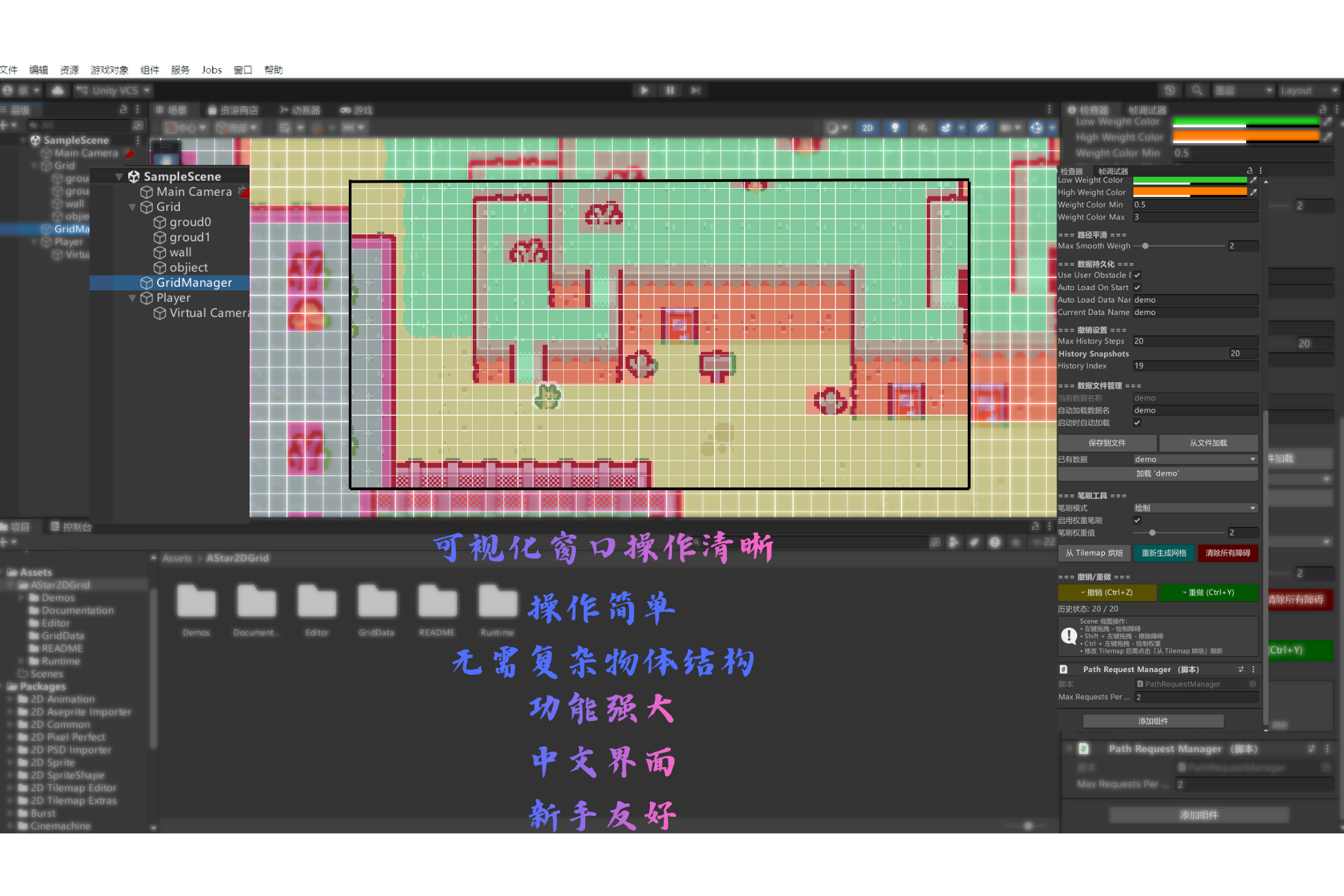Viewport: 1344px width, 896px height.
Task: Adjust the Project panel icon size slider
Action: pyautogui.click(x=1028, y=826)
